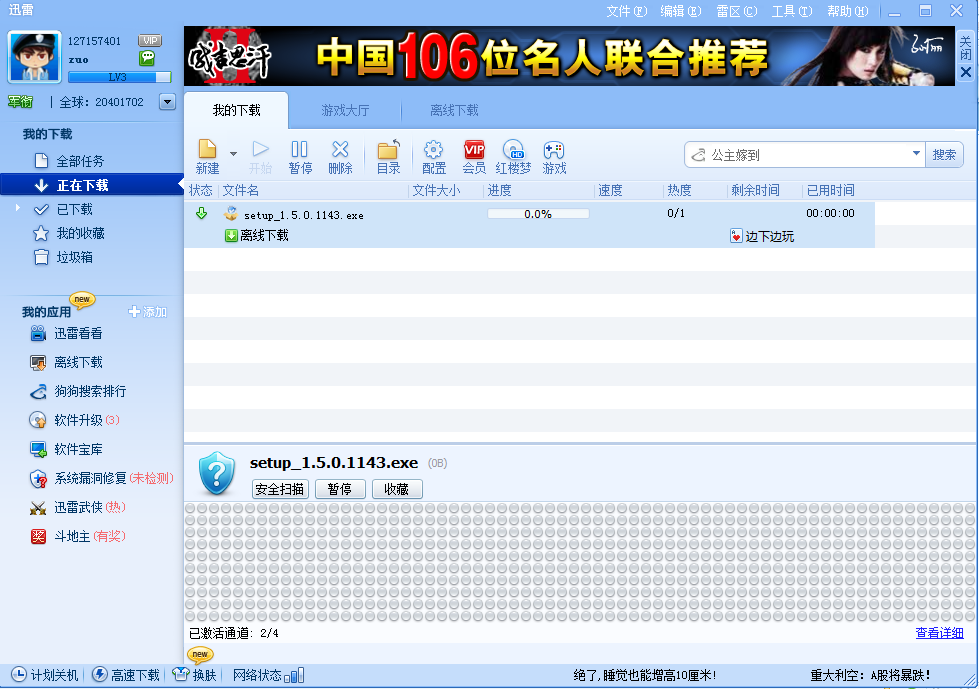Click 边下边玩 in the task row

click(762, 236)
